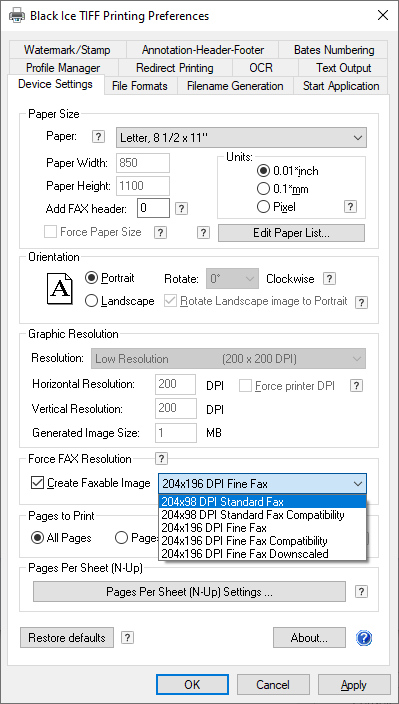The image size is (399, 704).
Task: Click Paper Width field
Action: pos(143,163)
